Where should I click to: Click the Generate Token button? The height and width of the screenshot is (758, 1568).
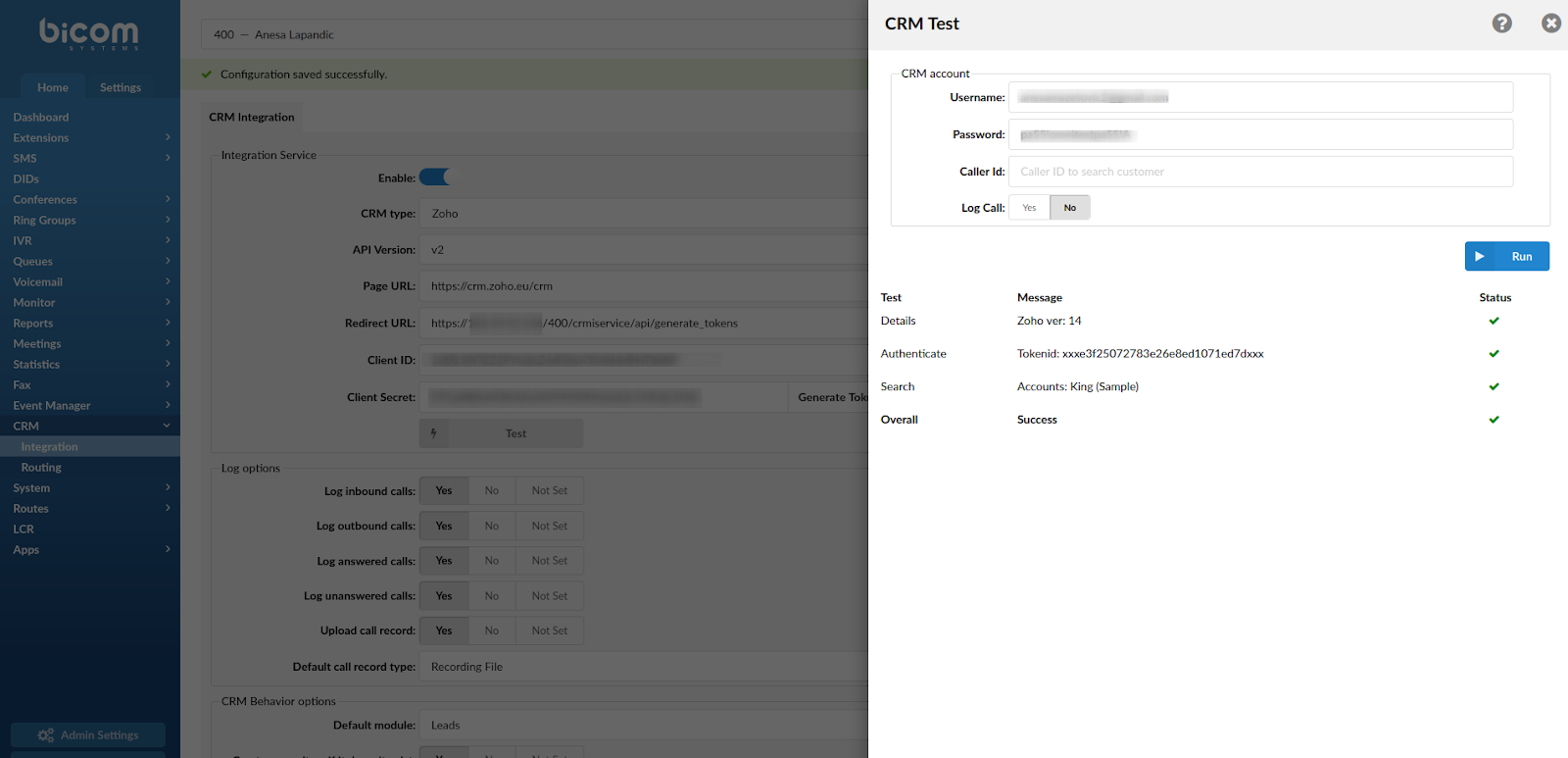click(828, 397)
